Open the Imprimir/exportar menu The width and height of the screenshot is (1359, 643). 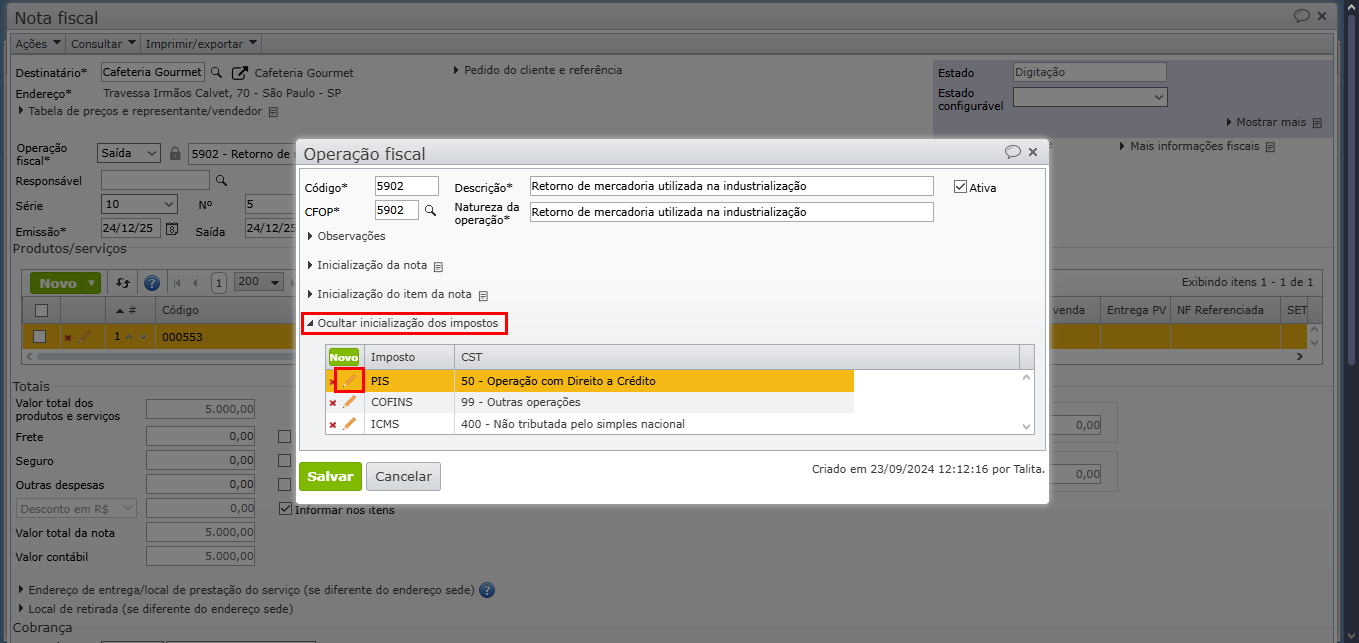coord(201,44)
